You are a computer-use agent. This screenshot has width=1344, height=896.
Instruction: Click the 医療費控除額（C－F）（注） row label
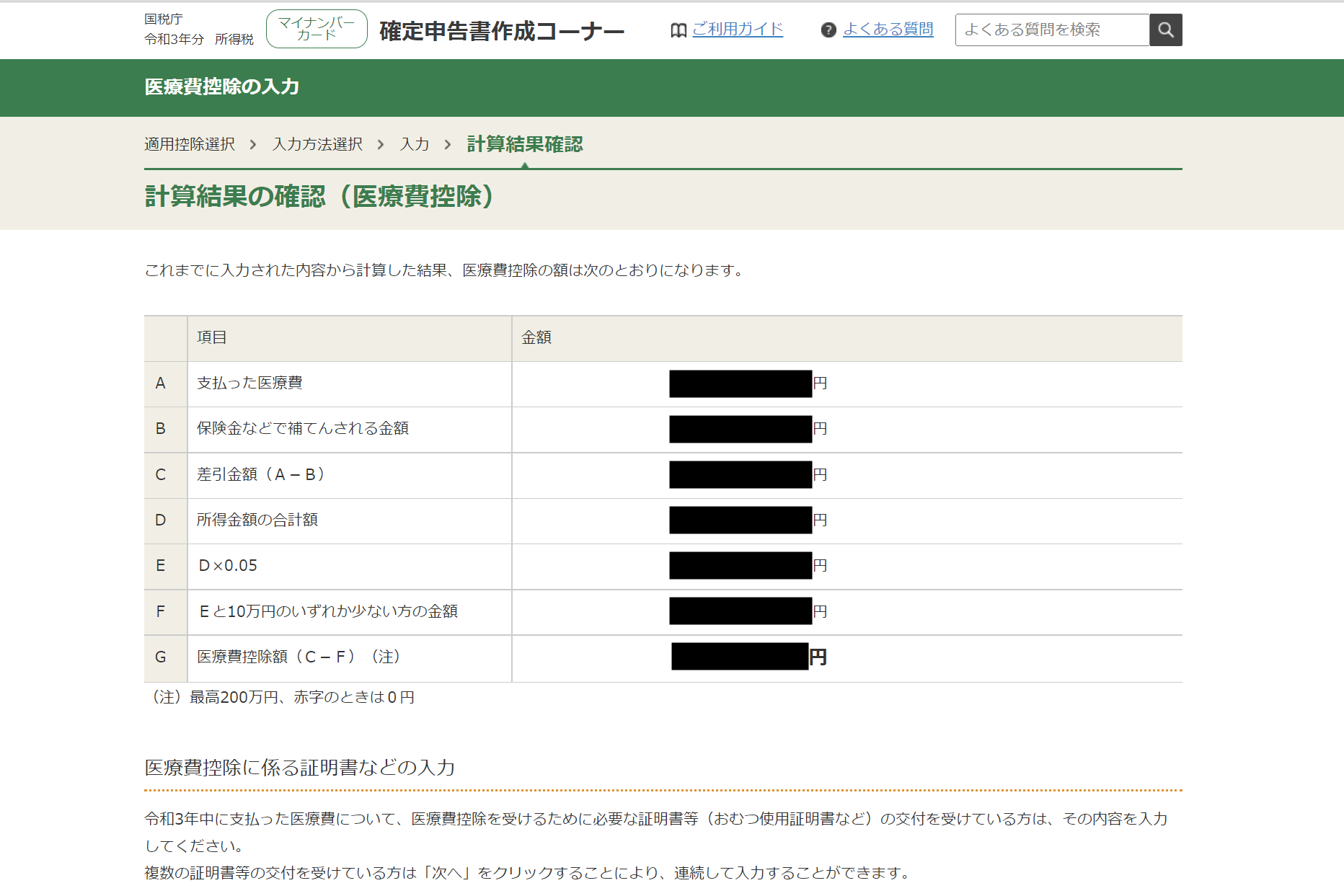[301, 657]
